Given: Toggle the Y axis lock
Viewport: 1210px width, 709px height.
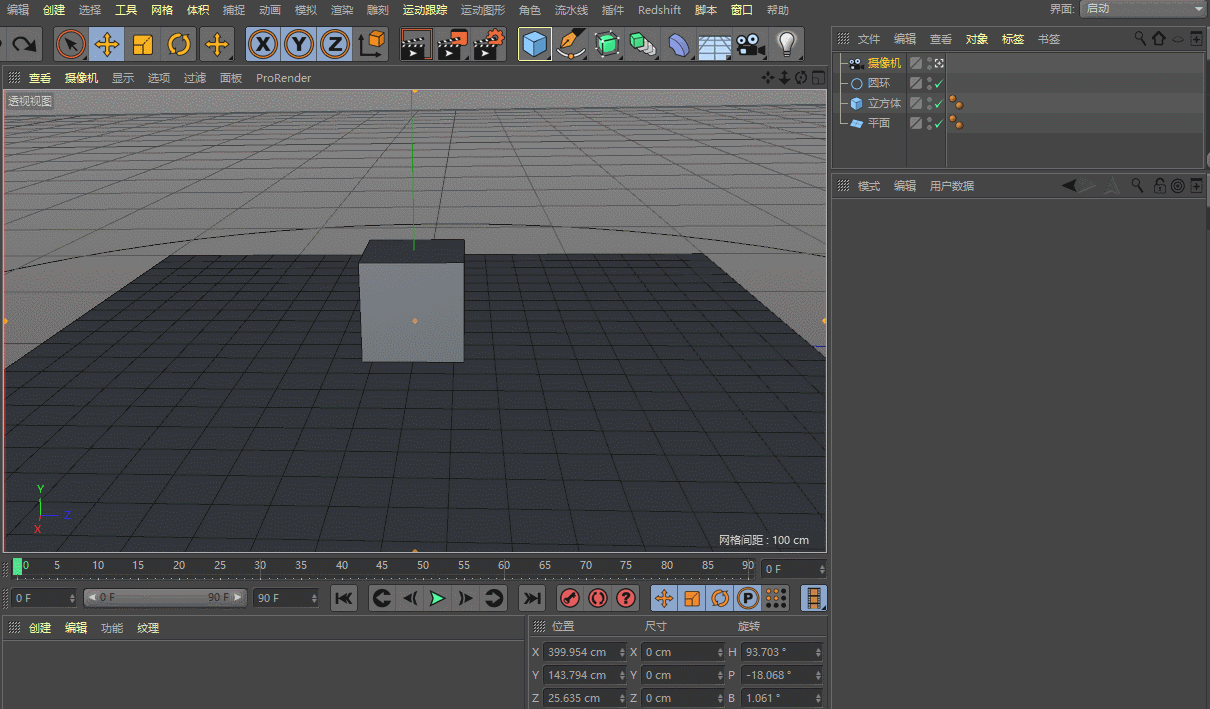Looking at the screenshot, I should coord(299,45).
